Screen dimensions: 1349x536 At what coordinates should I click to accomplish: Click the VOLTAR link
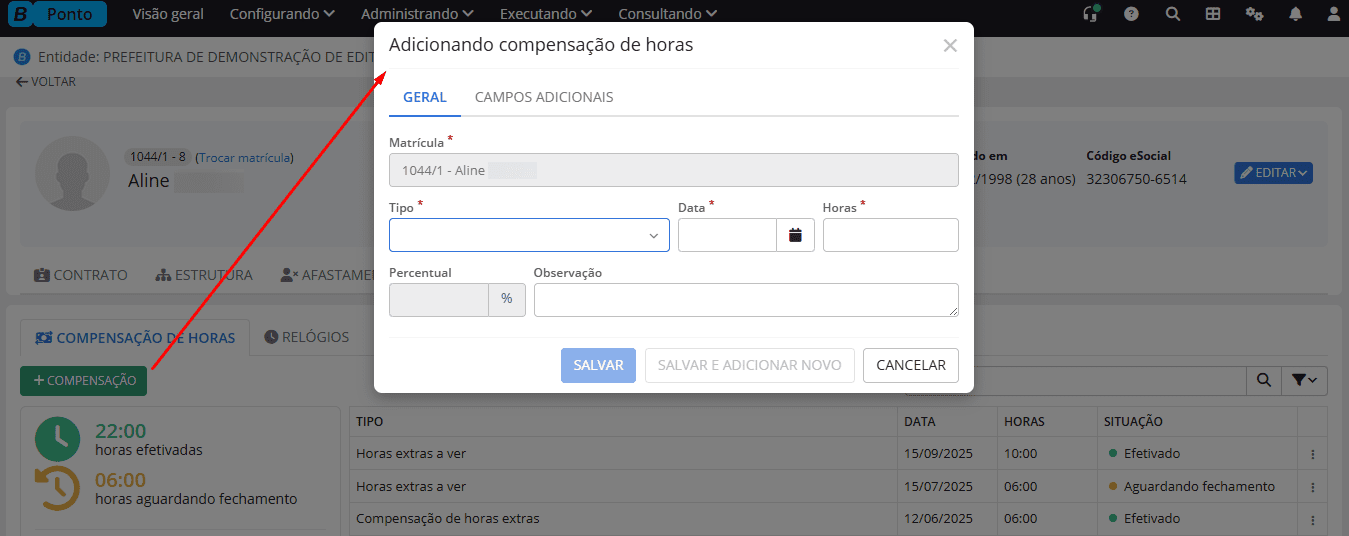46,82
